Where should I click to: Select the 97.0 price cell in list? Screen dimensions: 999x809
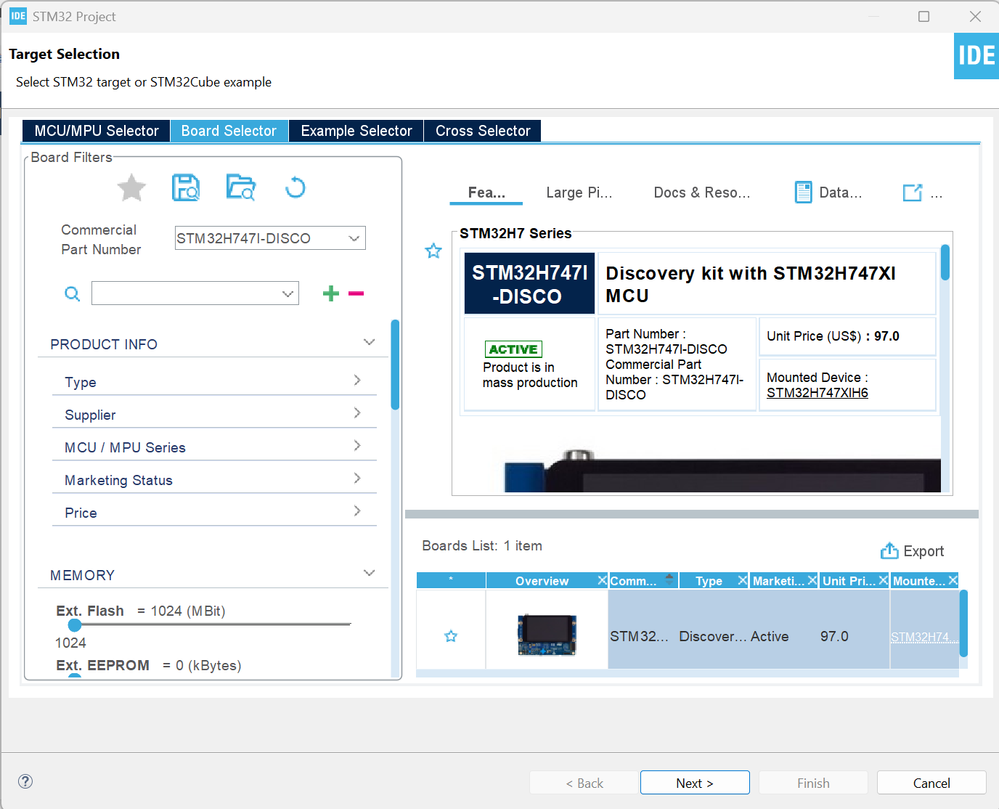pos(834,636)
